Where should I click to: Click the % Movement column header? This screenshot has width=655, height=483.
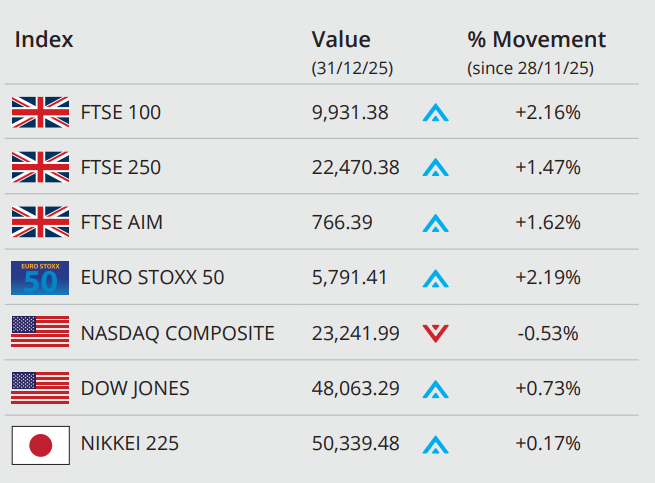click(536, 40)
